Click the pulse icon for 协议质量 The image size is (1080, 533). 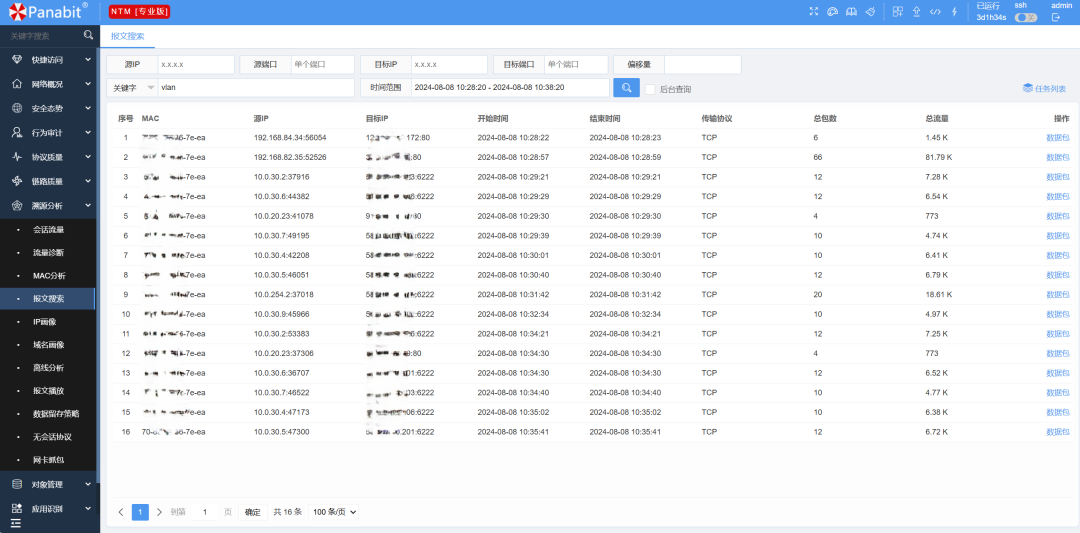tap(17, 156)
